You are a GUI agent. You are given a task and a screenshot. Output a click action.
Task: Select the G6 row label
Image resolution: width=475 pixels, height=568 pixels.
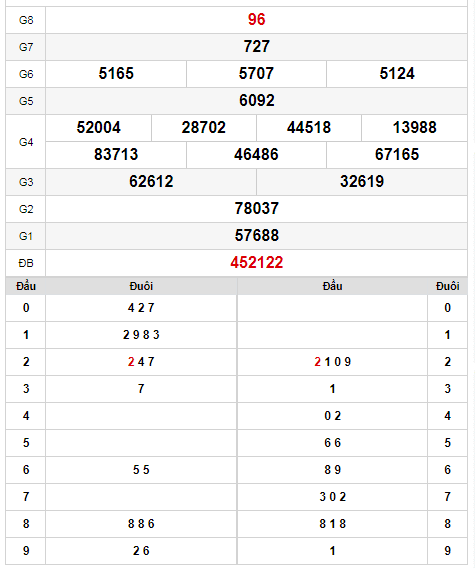26,74
